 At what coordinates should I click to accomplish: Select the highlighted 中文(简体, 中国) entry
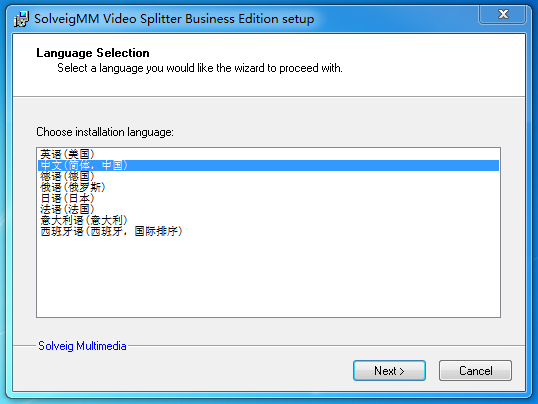point(268,165)
